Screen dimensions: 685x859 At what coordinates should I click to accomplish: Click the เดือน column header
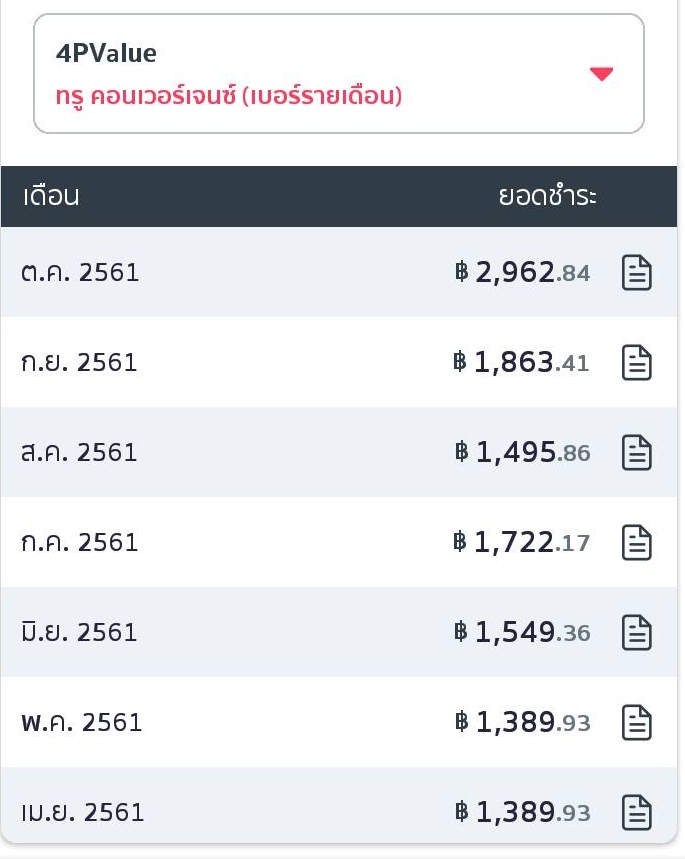tap(51, 196)
